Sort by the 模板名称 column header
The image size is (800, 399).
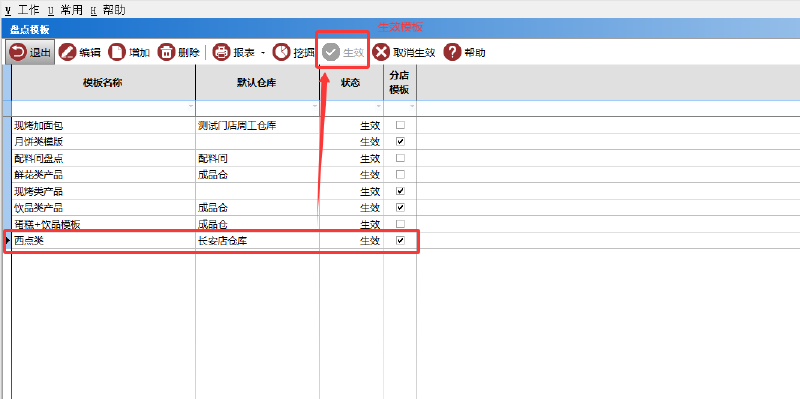pos(103,83)
